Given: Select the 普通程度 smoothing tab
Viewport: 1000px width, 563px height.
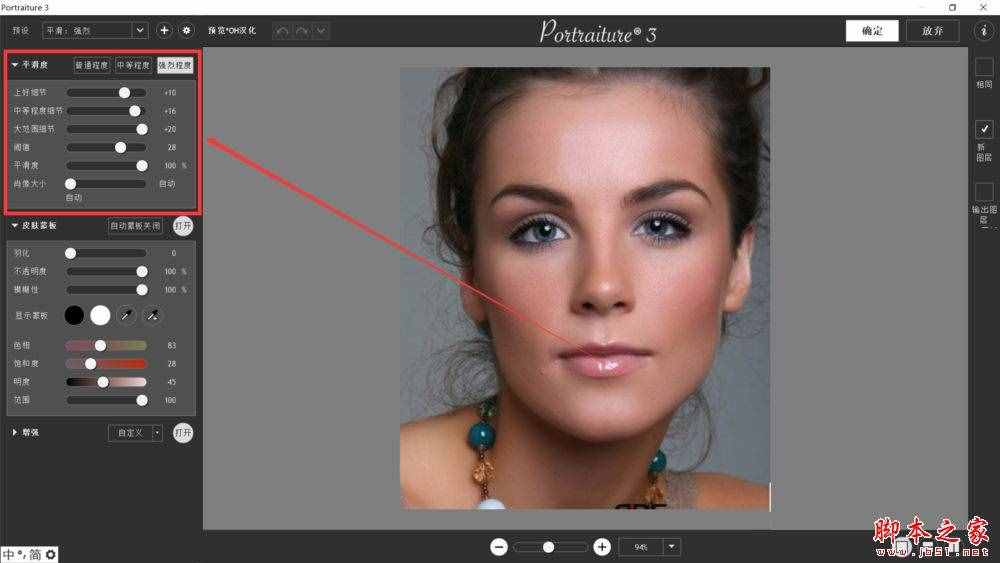Looking at the screenshot, I should pos(92,65).
